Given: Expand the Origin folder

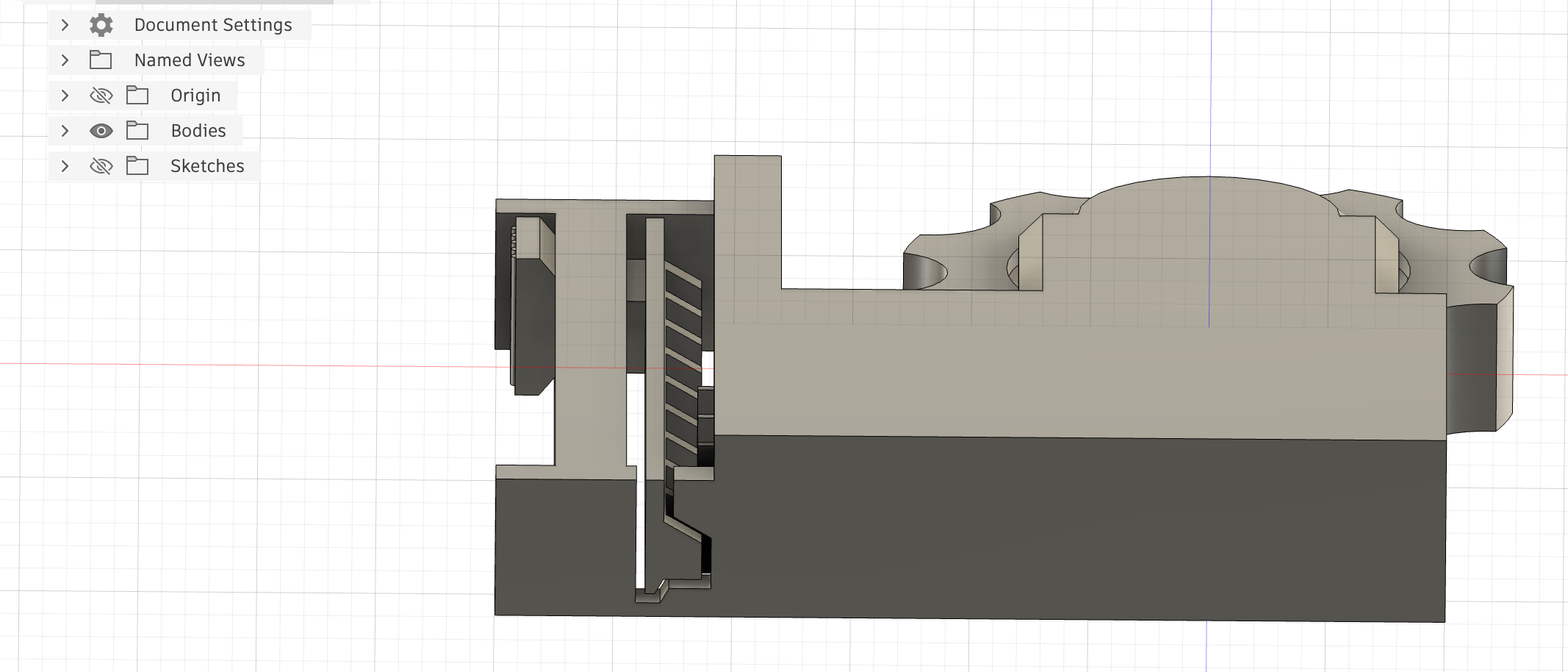Looking at the screenshot, I should tap(65, 96).
